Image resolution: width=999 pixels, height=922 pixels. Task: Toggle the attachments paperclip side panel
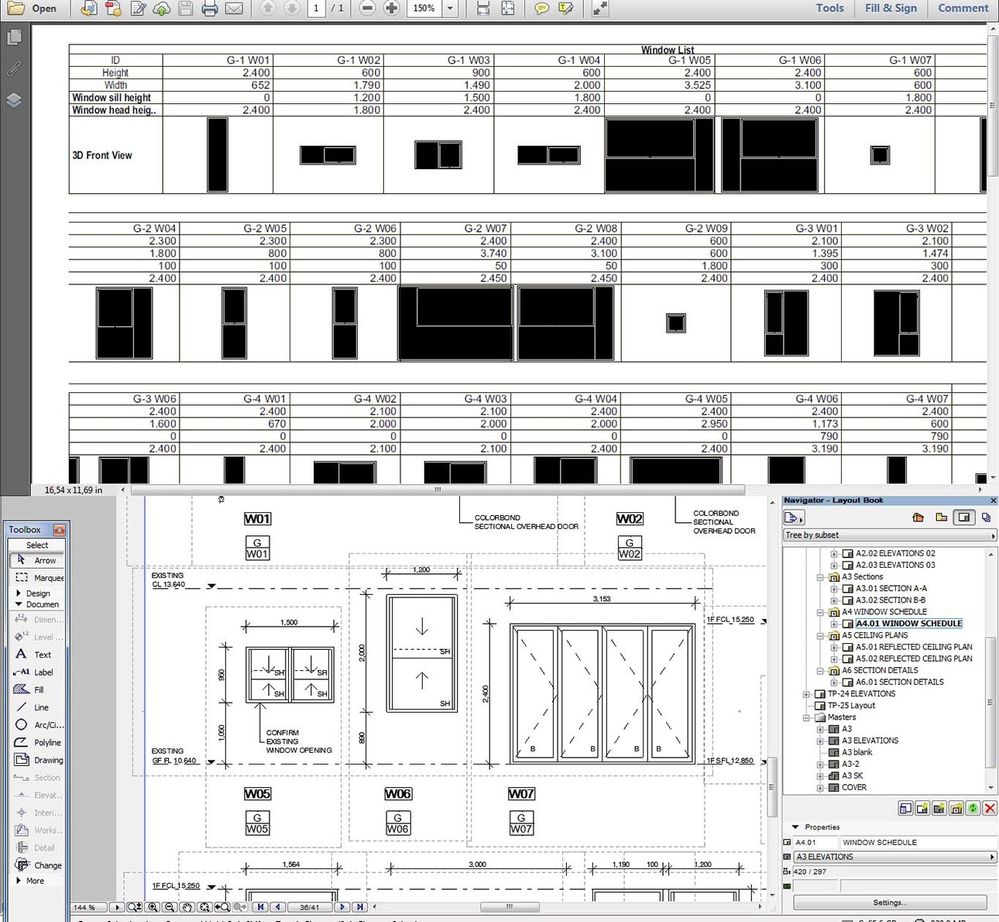coord(14,68)
